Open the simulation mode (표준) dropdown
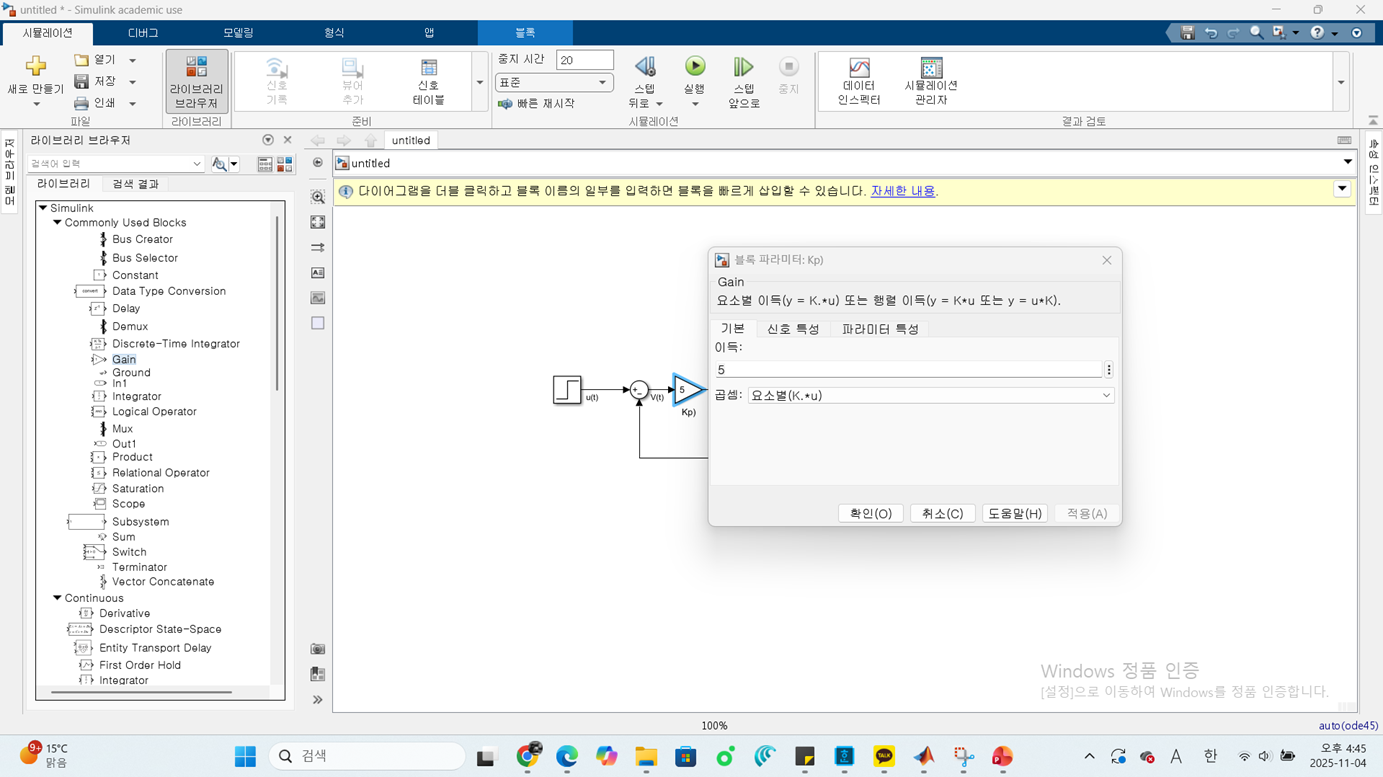Image resolution: width=1383 pixels, height=777 pixels. pyautogui.click(x=554, y=83)
